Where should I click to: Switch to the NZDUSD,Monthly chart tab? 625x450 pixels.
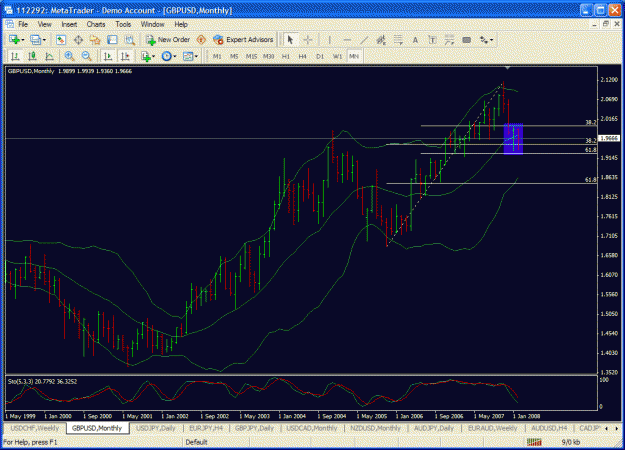point(375,428)
